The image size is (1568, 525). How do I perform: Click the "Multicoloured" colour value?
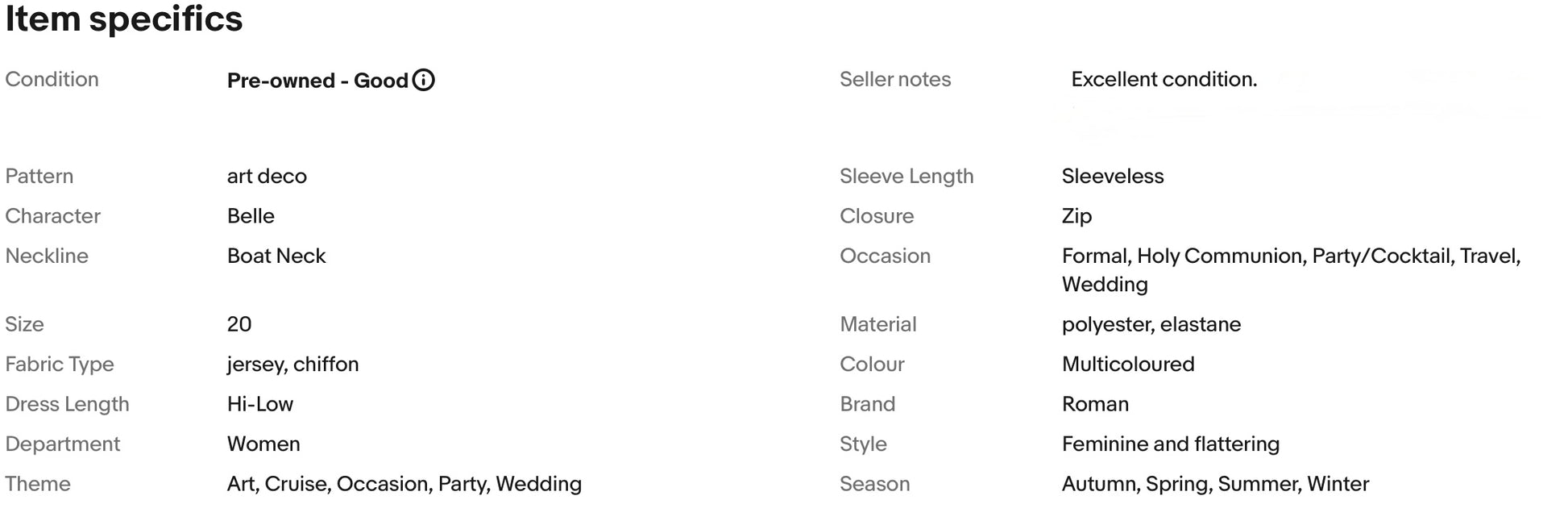point(1127,364)
